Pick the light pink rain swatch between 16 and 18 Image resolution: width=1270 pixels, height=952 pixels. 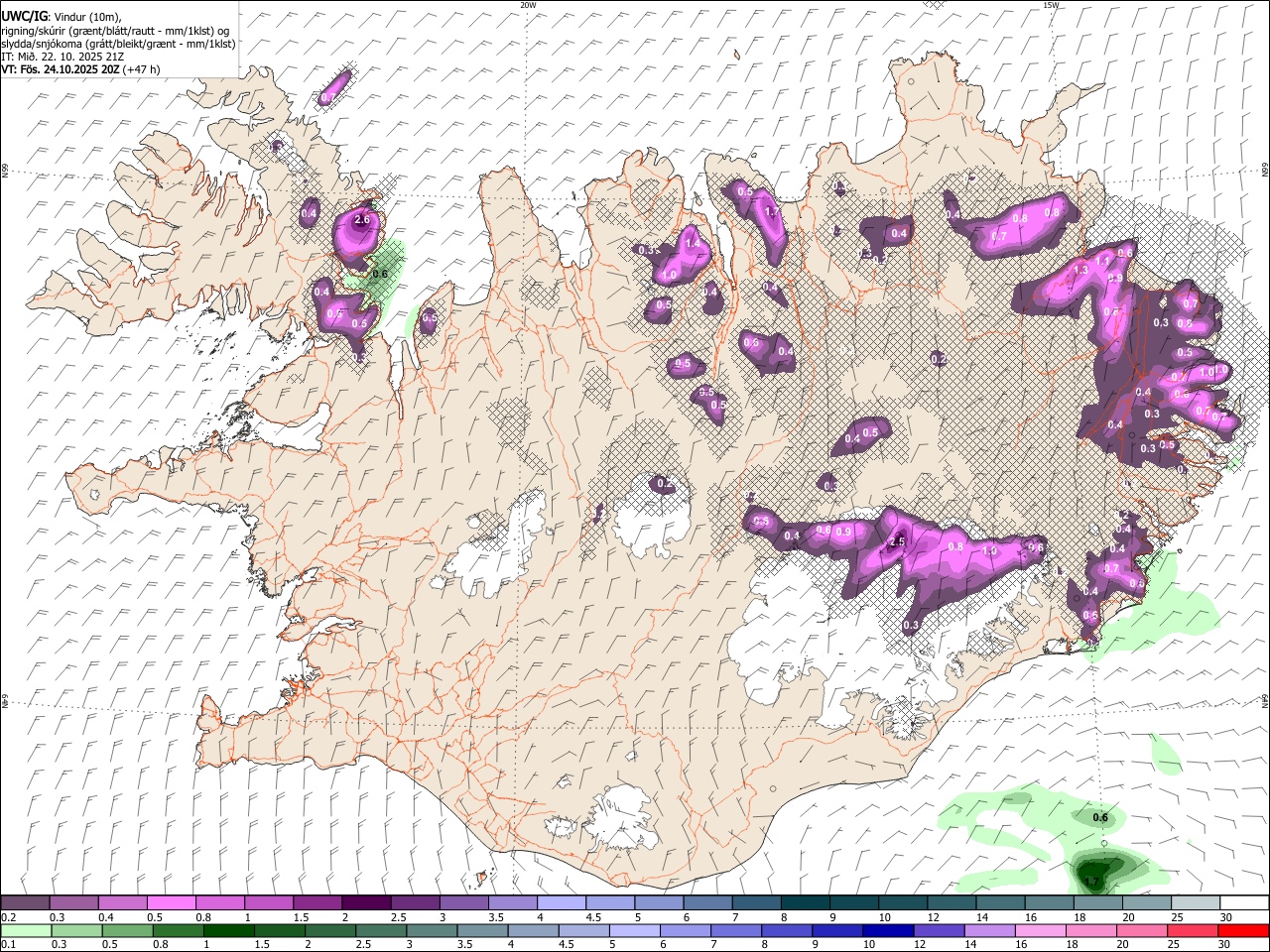[1041, 930]
